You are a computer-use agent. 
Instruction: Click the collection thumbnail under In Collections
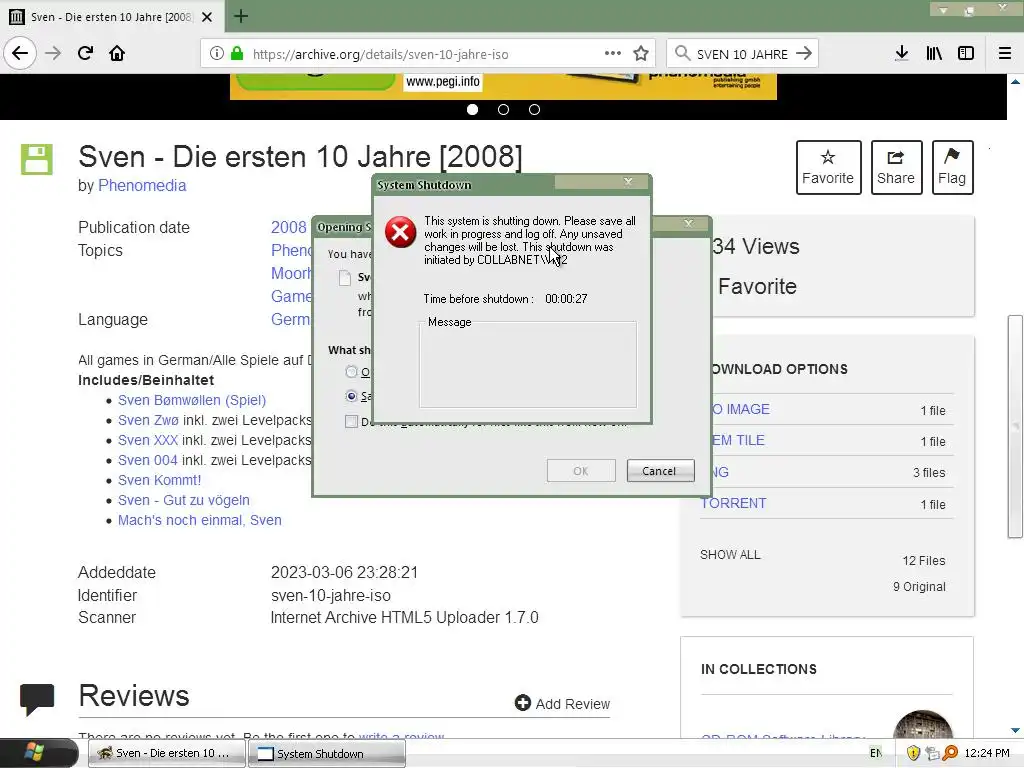[x=923, y=725]
